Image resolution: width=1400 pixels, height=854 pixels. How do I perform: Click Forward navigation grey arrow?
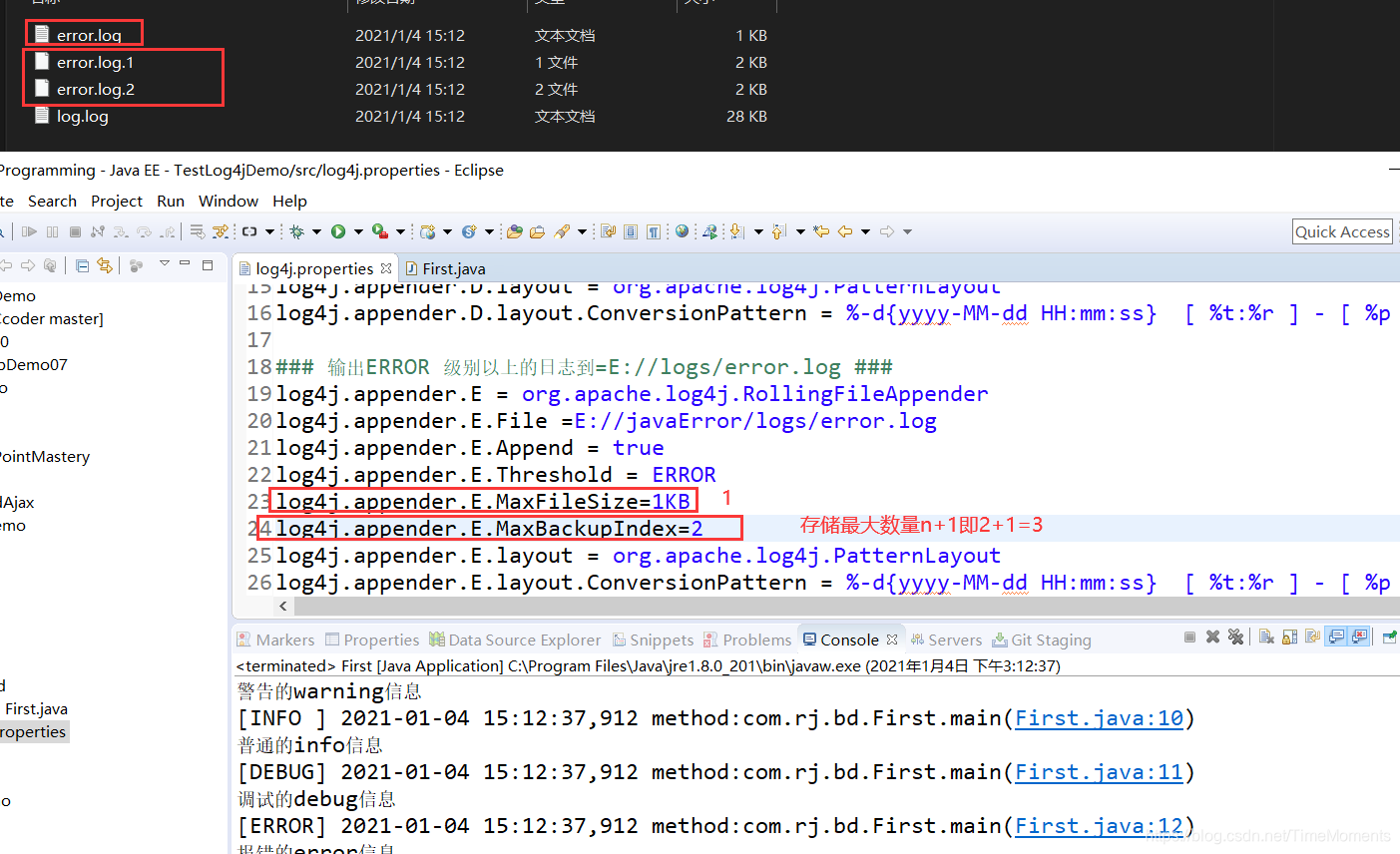[886, 231]
